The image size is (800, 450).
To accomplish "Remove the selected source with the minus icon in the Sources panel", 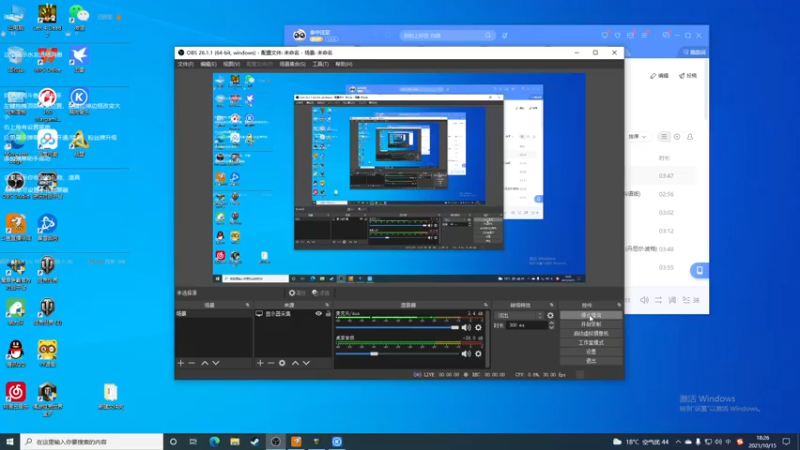I will [271, 363].
